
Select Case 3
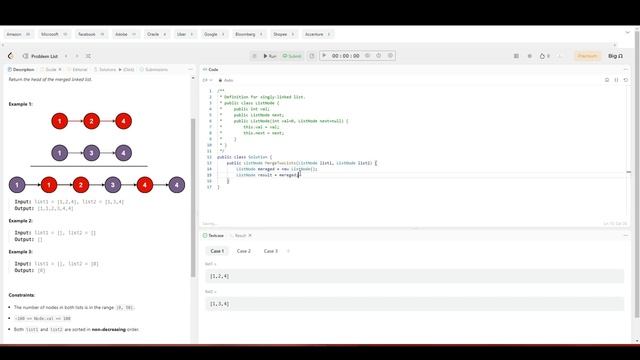click(x=271, y=251)
